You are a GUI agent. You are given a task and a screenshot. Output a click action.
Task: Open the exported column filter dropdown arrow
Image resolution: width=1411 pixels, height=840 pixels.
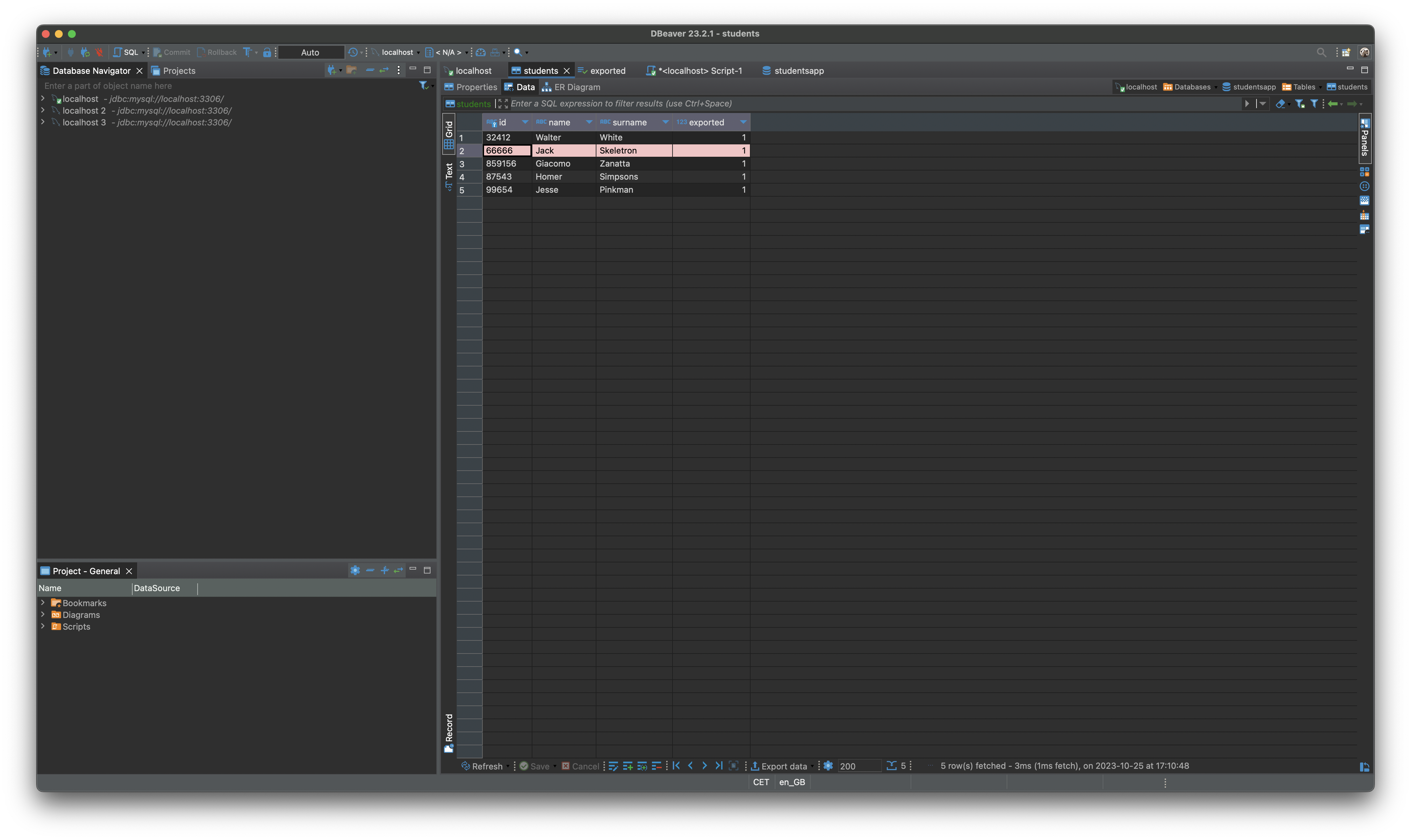click(743, 122)
